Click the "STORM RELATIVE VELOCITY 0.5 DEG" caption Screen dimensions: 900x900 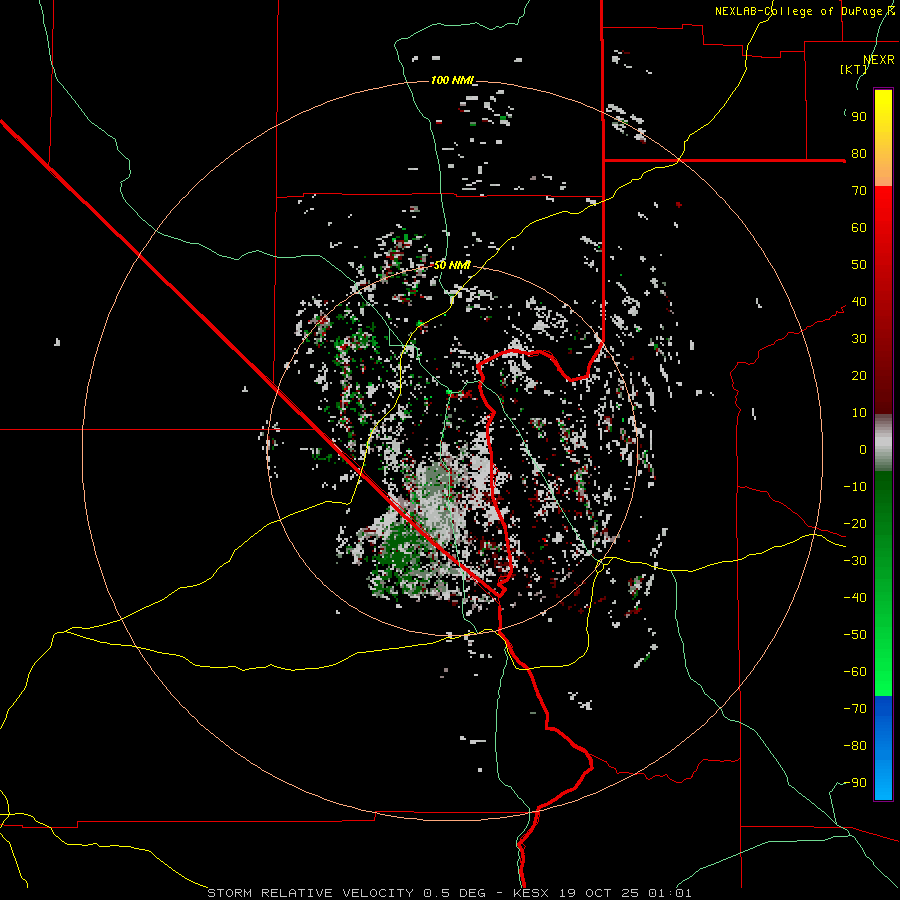[x=346, y=893]
